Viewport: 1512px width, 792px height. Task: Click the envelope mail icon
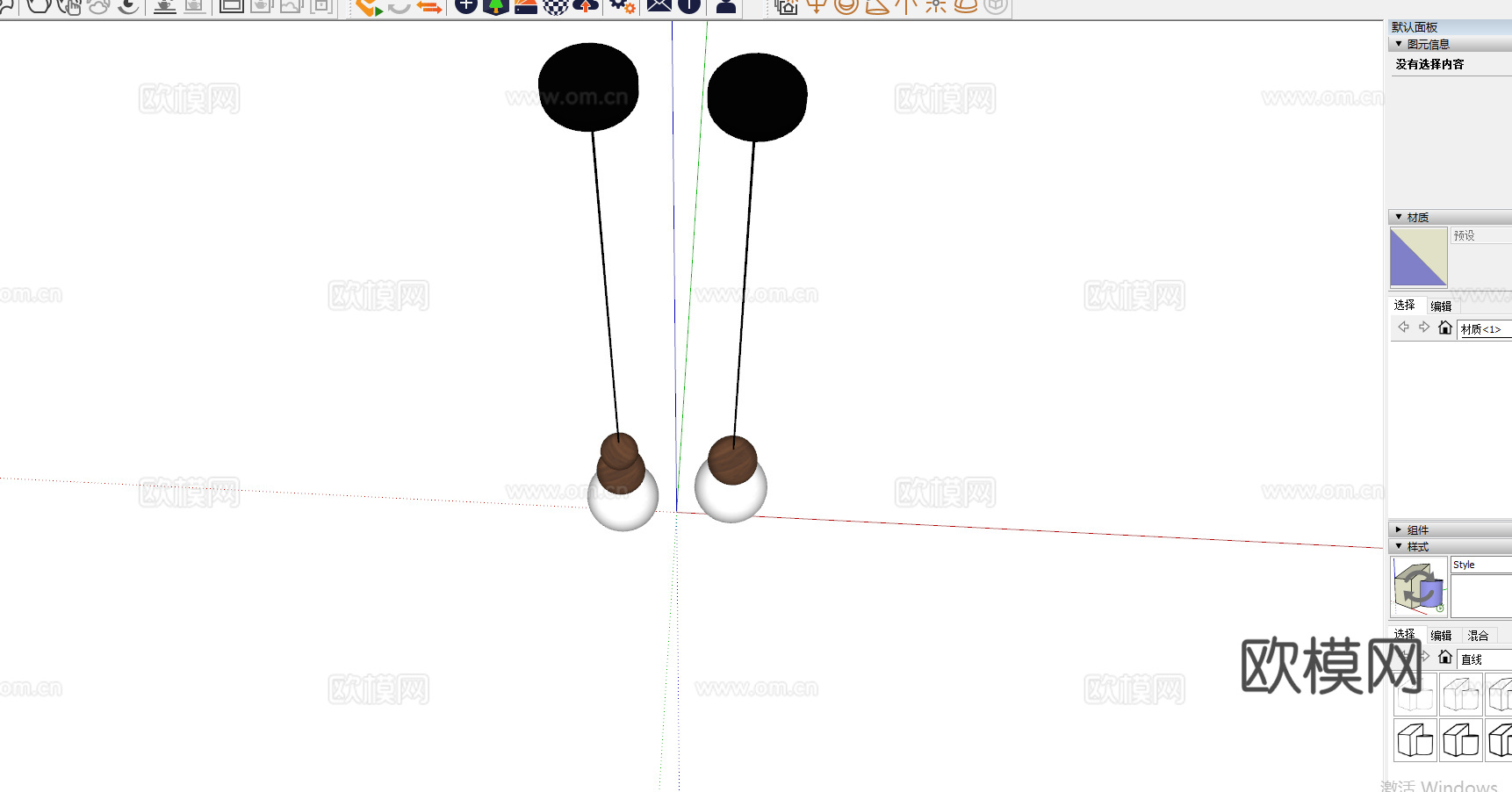[659, 5]
